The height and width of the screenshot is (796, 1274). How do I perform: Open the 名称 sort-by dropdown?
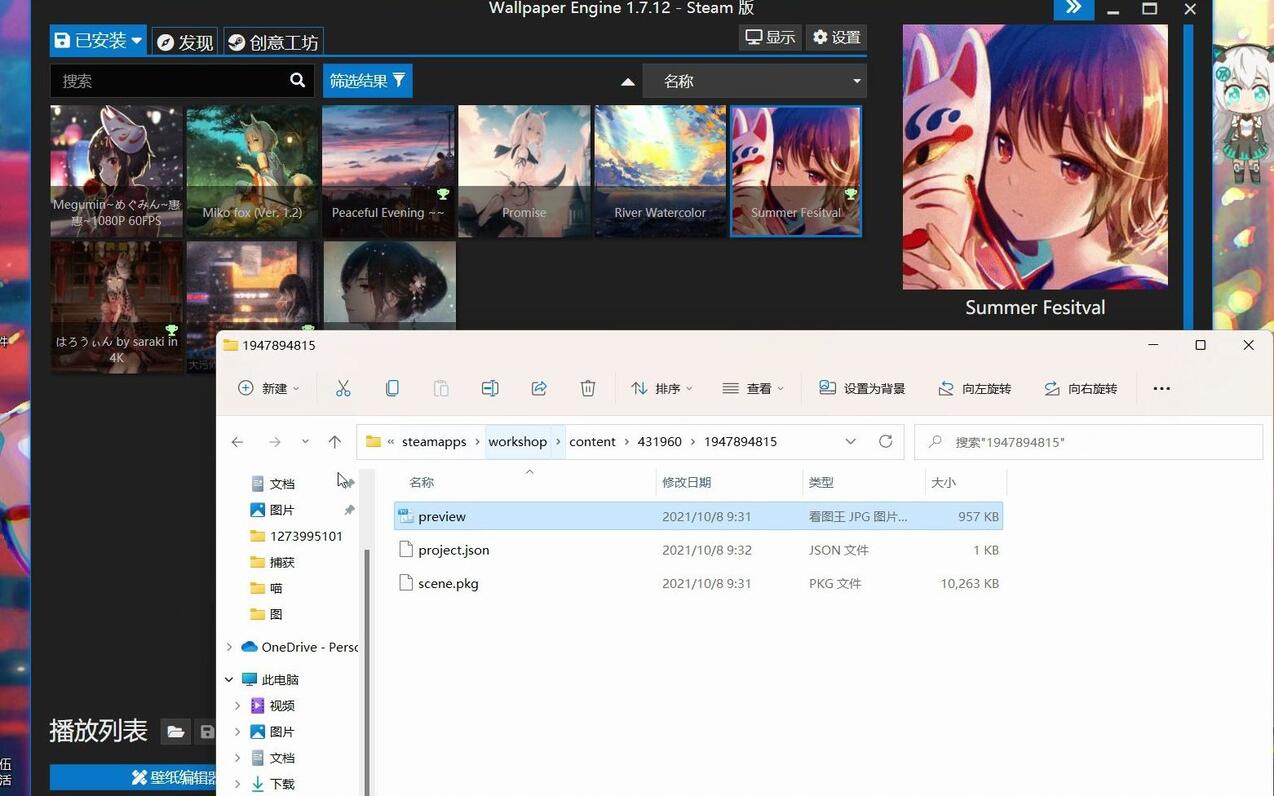[755, 81]
